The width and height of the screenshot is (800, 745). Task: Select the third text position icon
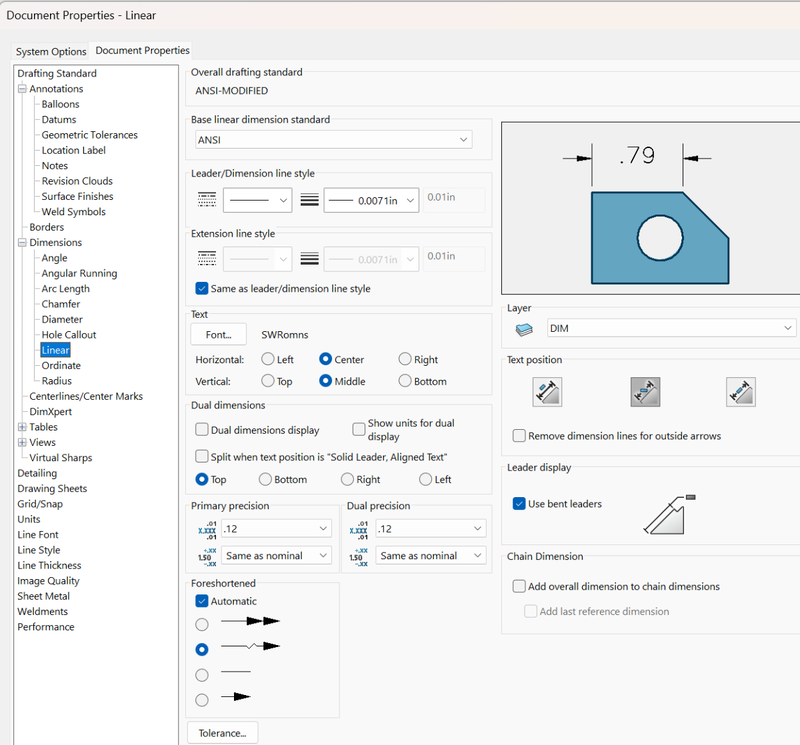pos(740,391)
